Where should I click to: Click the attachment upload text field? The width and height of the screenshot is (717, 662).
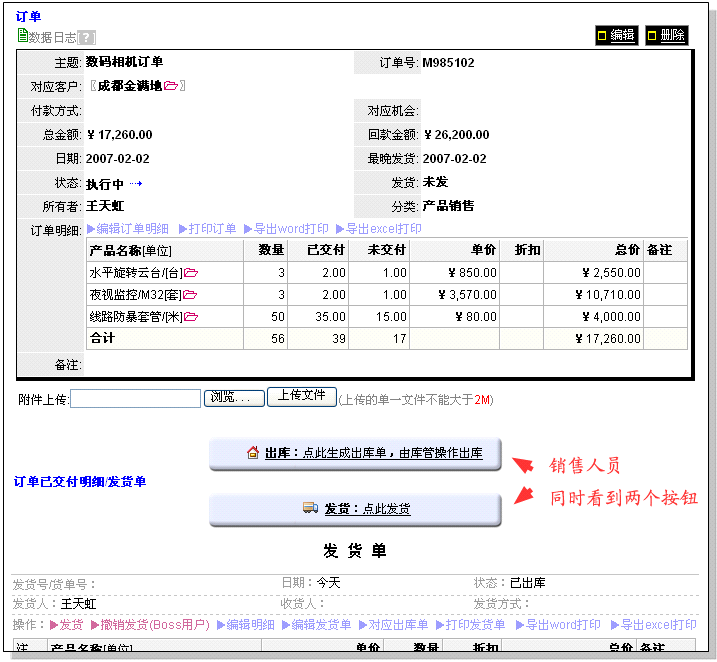[x=136, y=398]
